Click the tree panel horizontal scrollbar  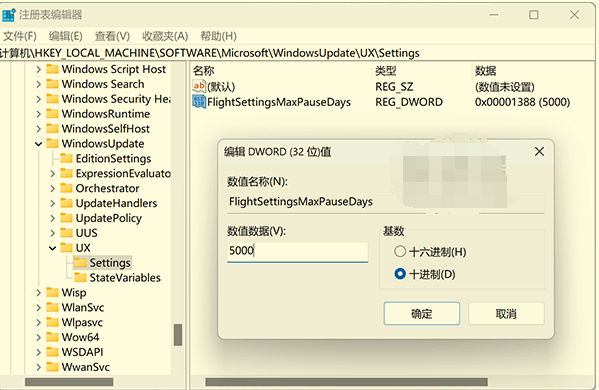pos(69,382)
